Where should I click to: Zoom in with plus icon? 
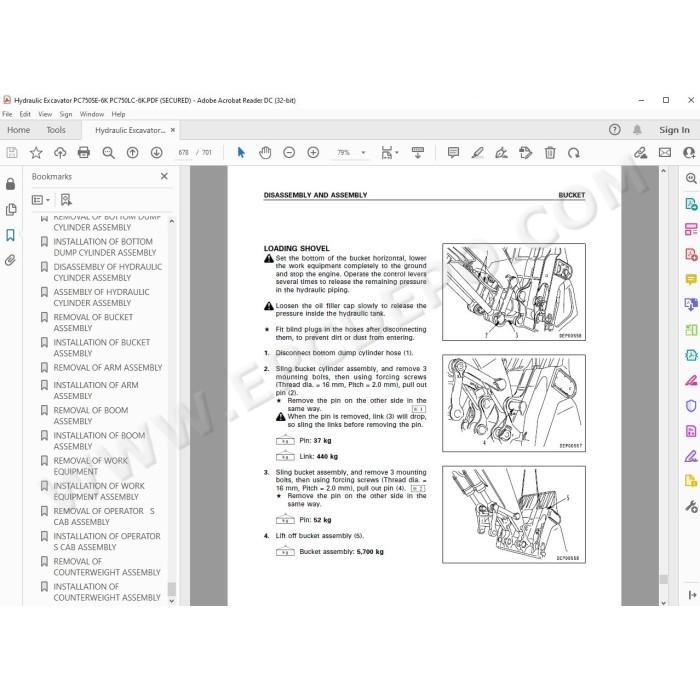[x=313, y=153]
